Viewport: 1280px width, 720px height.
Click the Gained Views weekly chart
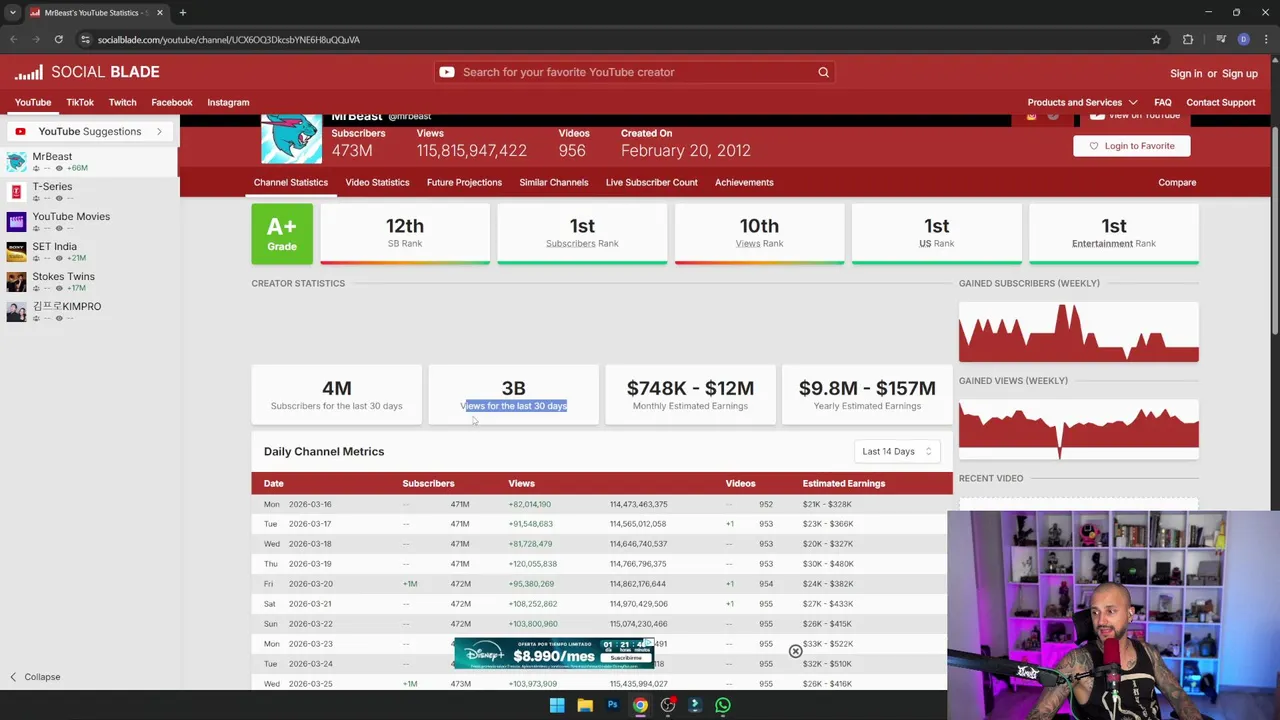[1078, 429]
